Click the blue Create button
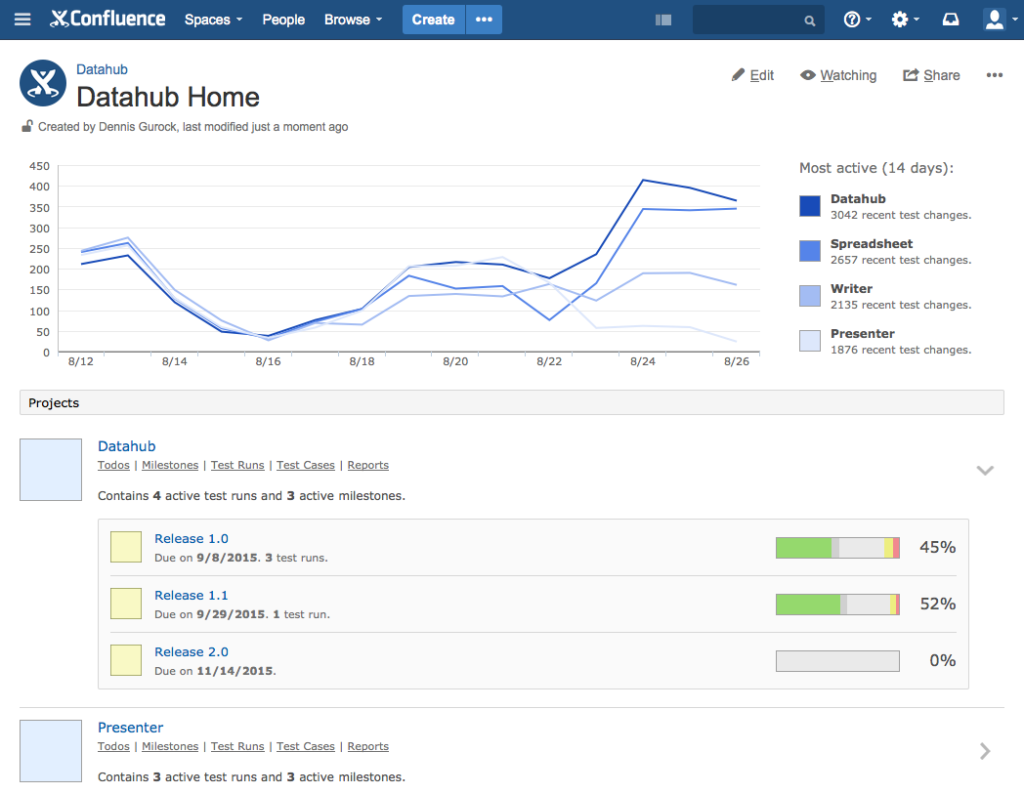This screenshot has width=1024, height=793. (x=433, y=20)
